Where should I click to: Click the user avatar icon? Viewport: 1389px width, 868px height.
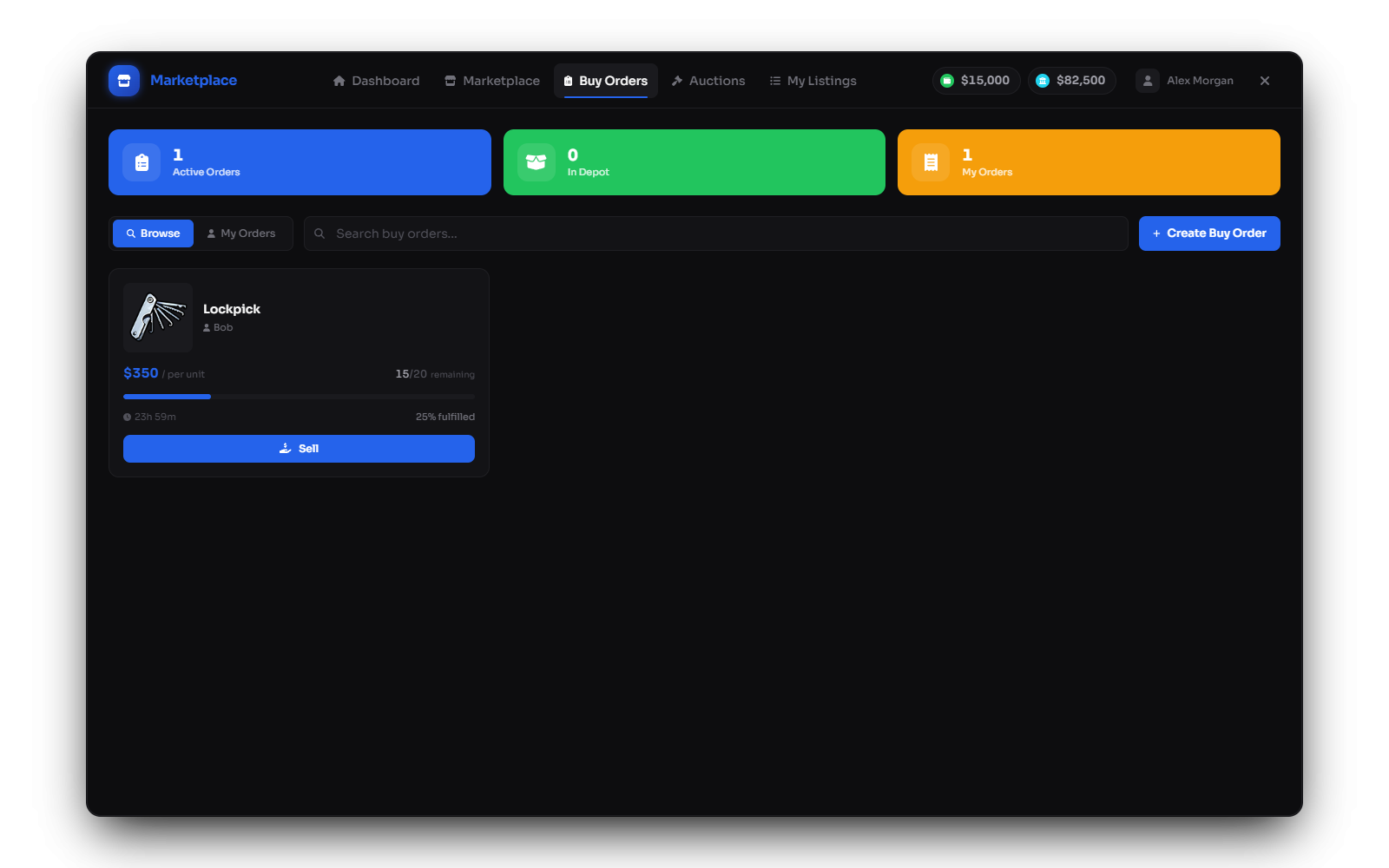click(1148, 81)
